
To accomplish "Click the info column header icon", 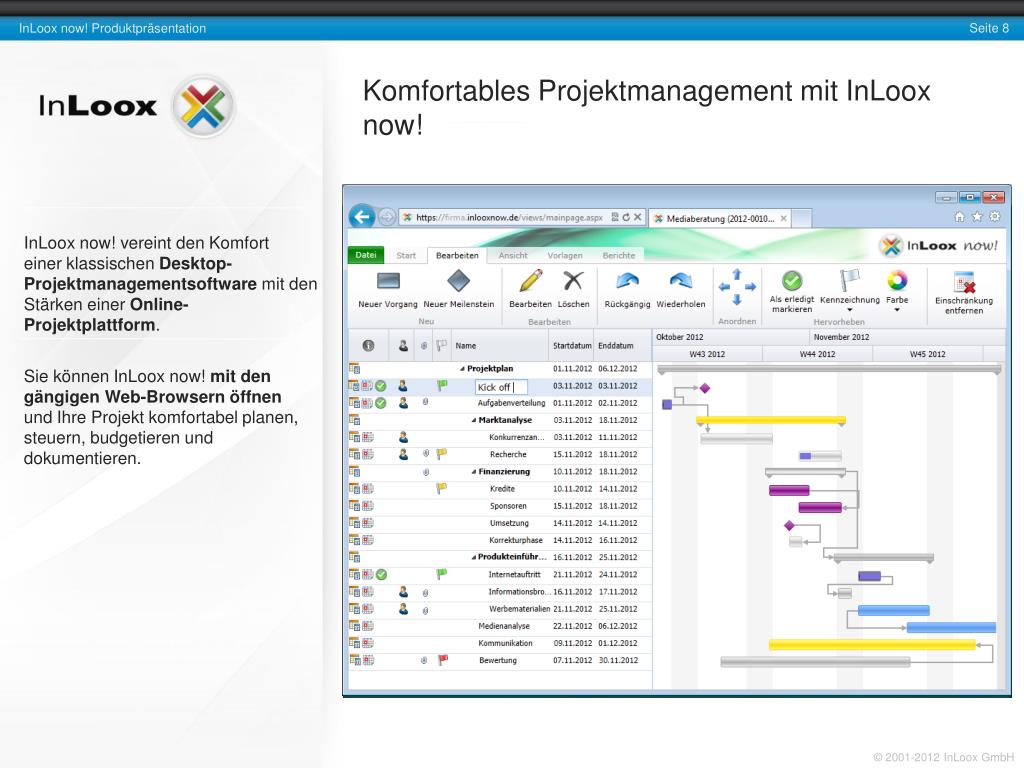I will 368,345.
